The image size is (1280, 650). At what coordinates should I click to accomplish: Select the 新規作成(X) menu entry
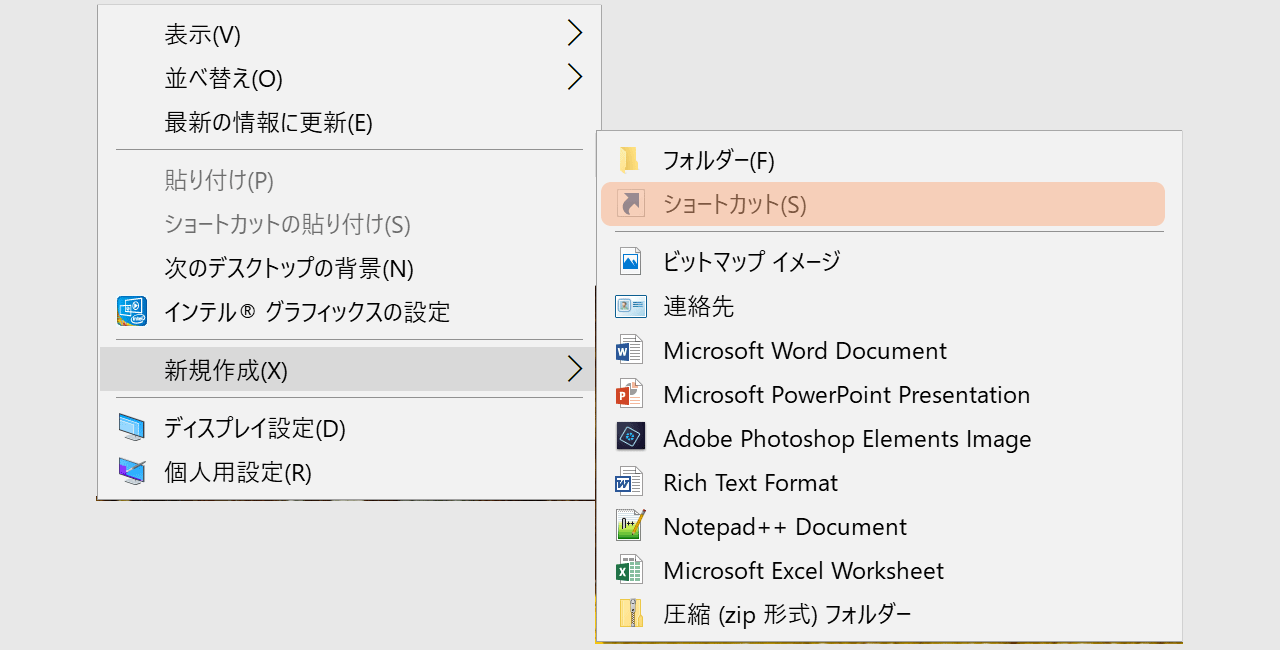(349, 370)
